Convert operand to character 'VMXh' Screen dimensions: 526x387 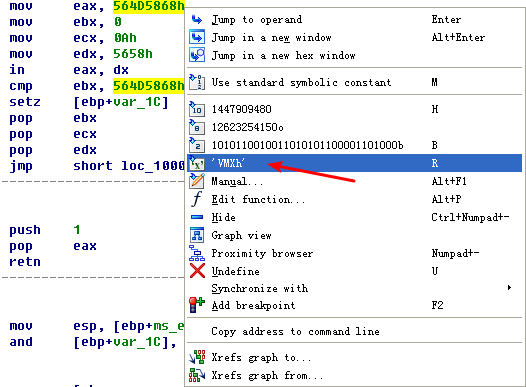coord(355,163)
